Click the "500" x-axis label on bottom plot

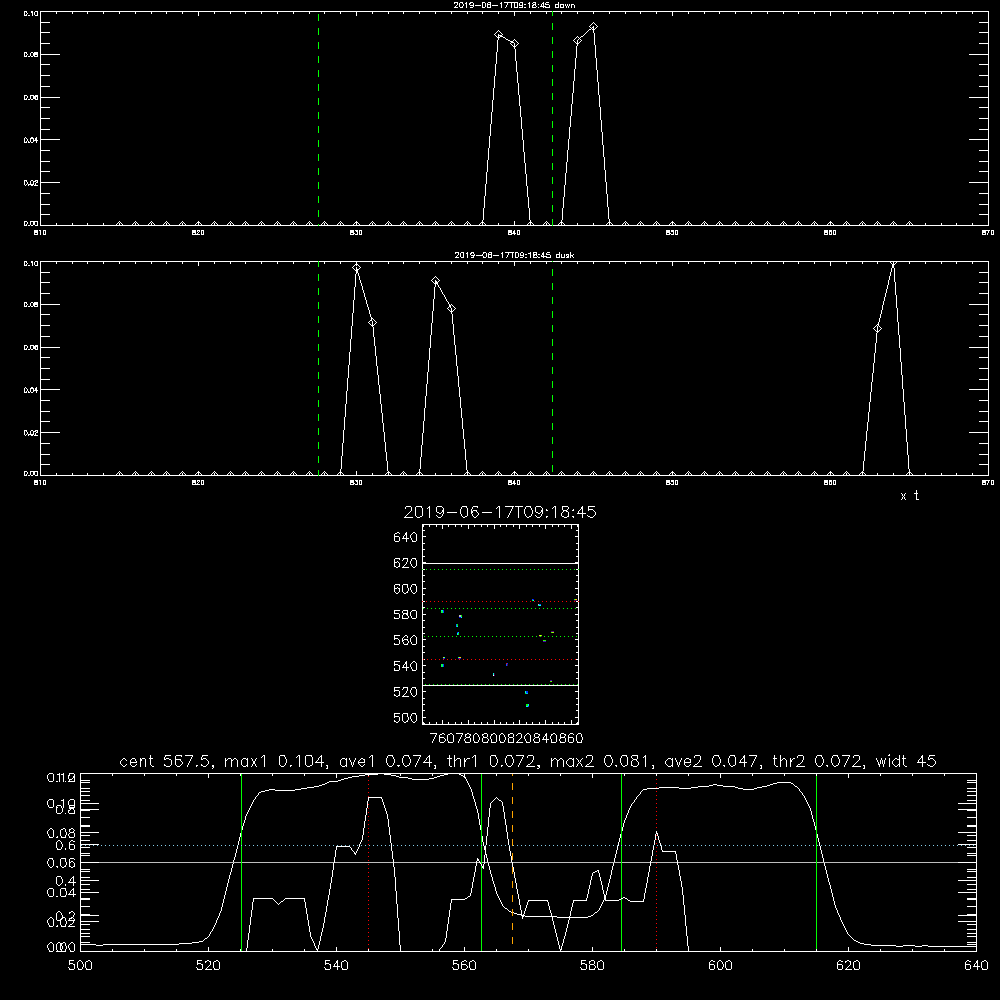pyautogui.click(x=80, y=966)
